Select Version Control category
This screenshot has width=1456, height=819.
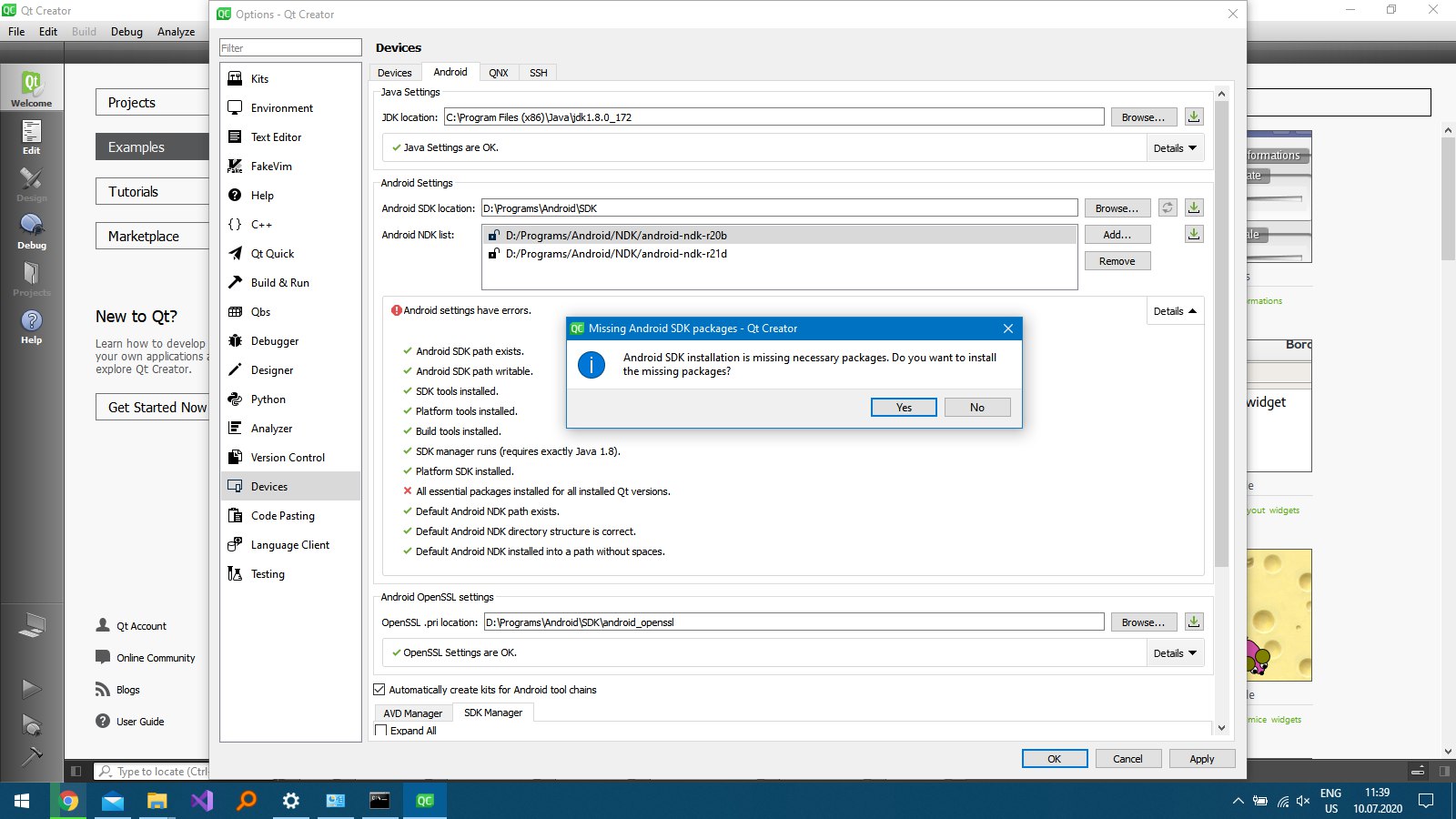click(x=290, y=458)
